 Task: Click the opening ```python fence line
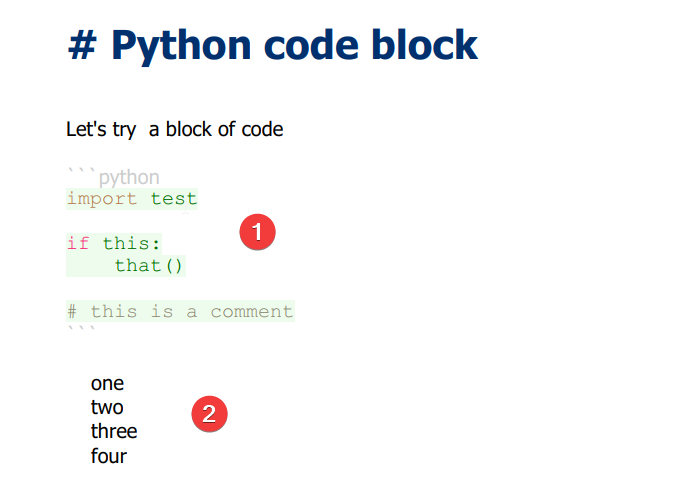(x=113, y=177)
